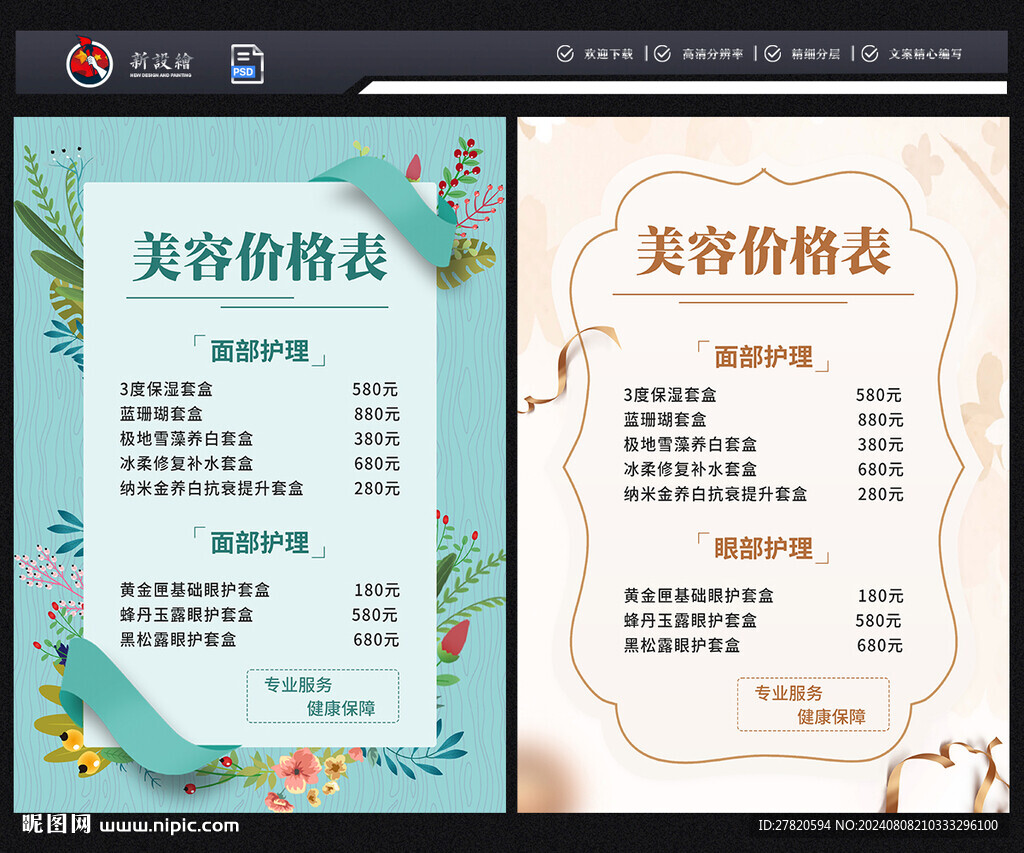1024x853 pixels.
Task: Click 冰柔修复补水套盒 in the orange poster
Action: 690,470
